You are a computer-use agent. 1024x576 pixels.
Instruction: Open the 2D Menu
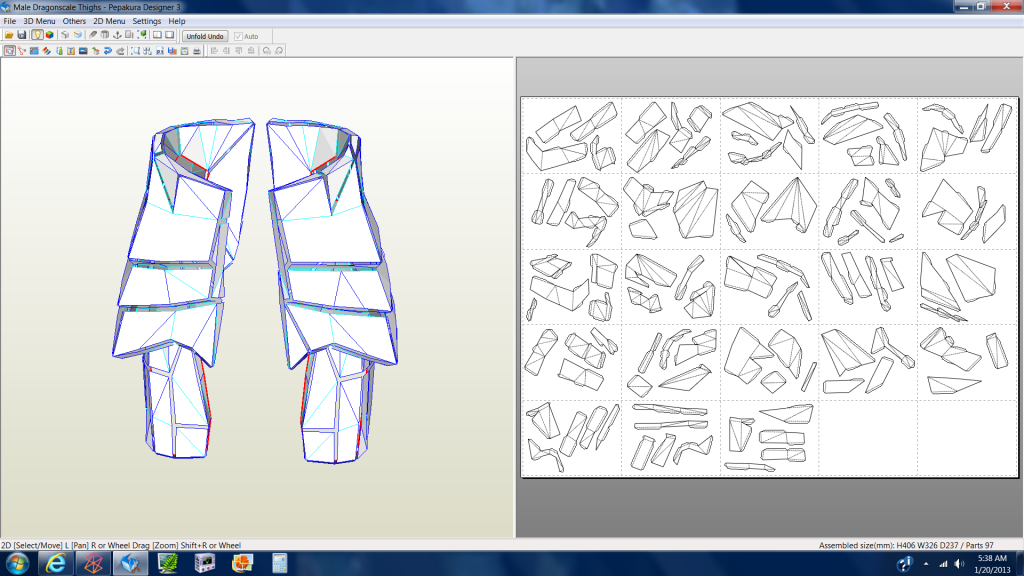109,21
